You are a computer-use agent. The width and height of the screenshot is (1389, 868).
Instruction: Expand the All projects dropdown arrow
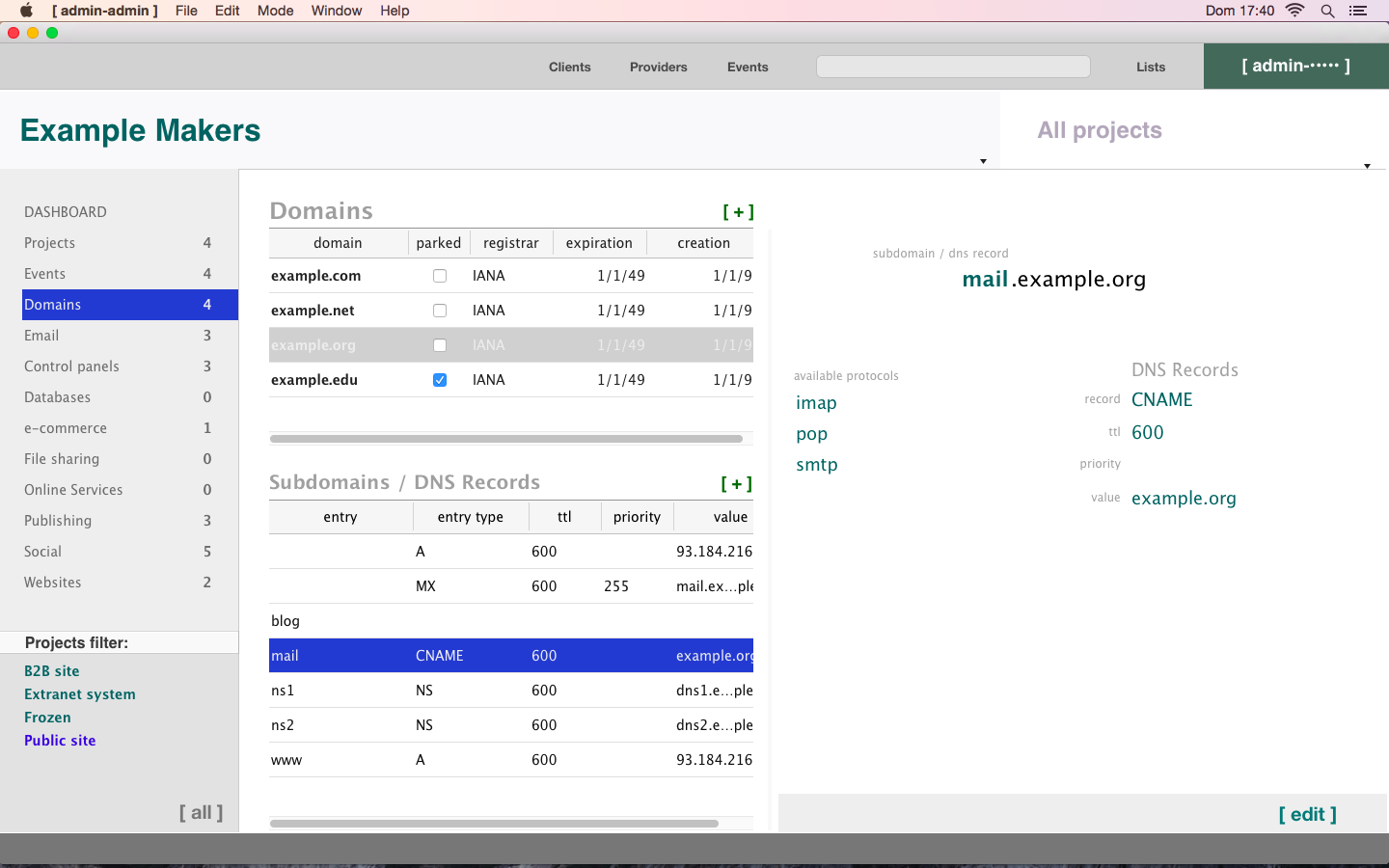click(x=1367, y=166)
